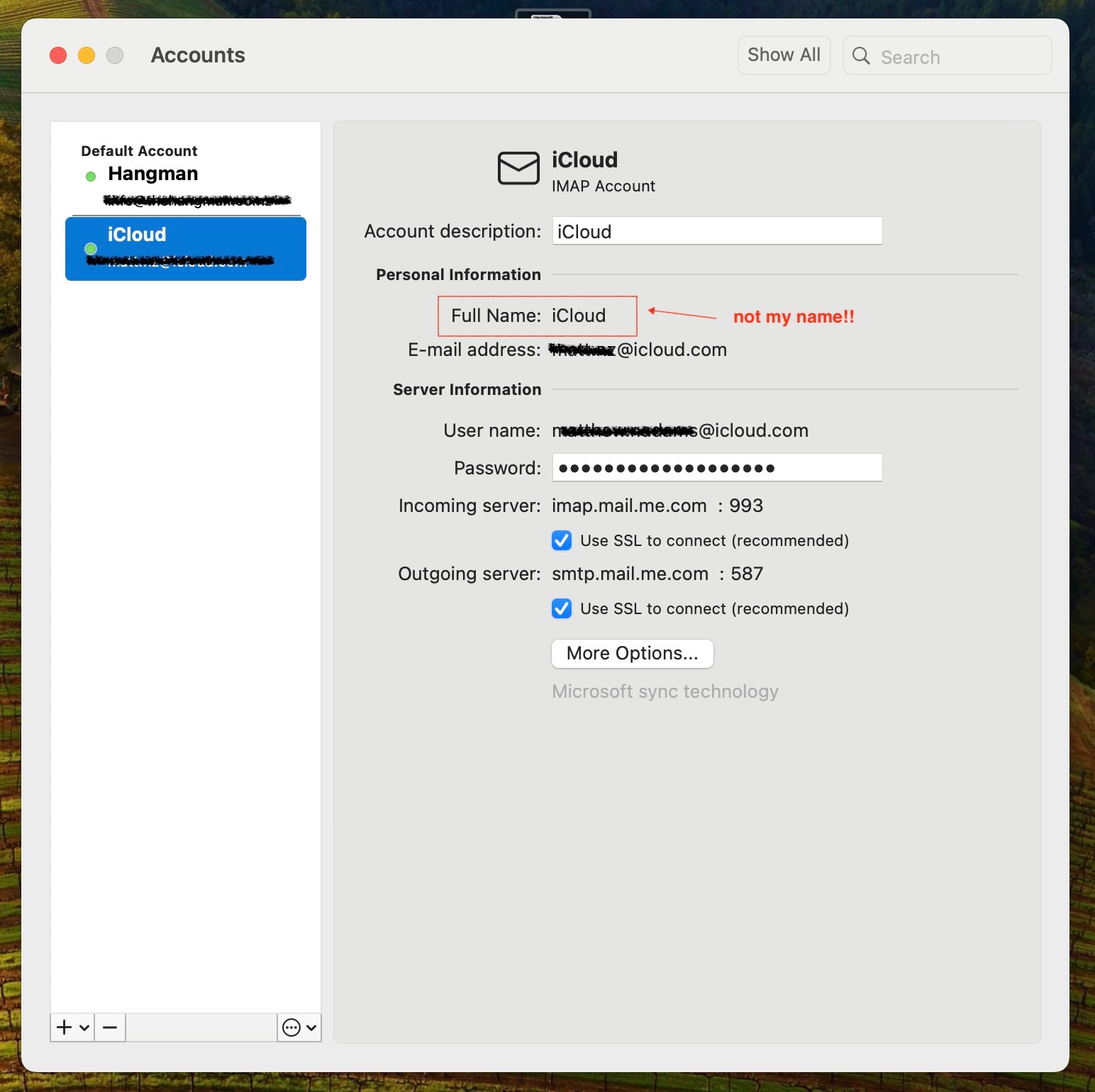
Task: Click Microsoft sync technology text
Action: pyautogui.click(x=665, y=691)
